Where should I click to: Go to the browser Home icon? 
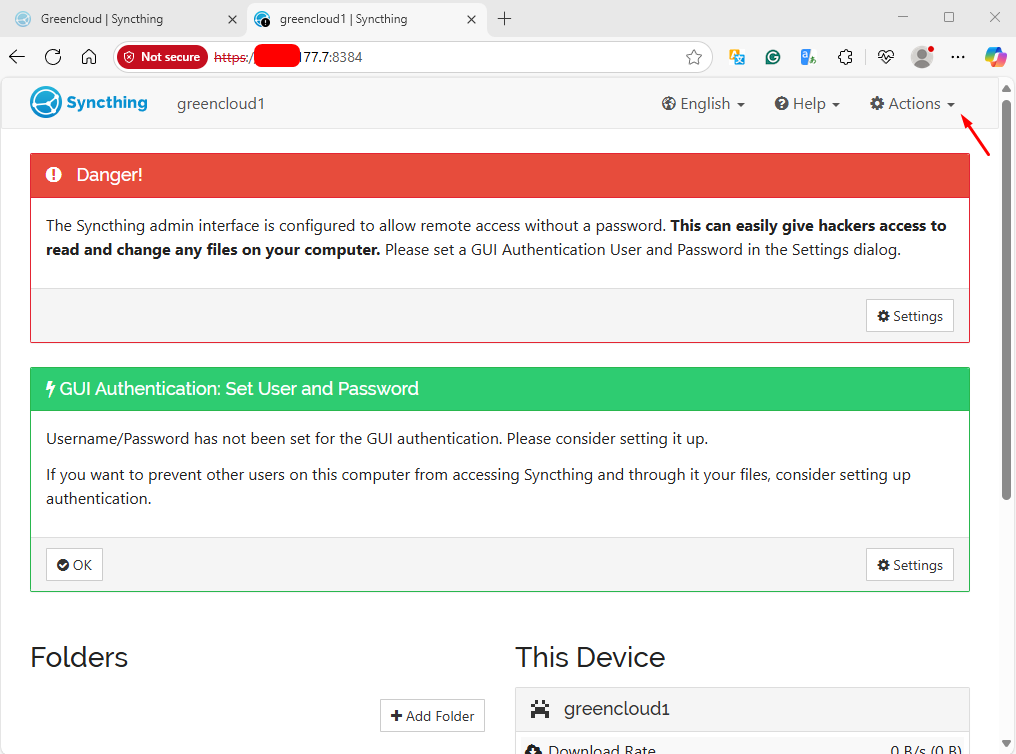coord(89,57)
